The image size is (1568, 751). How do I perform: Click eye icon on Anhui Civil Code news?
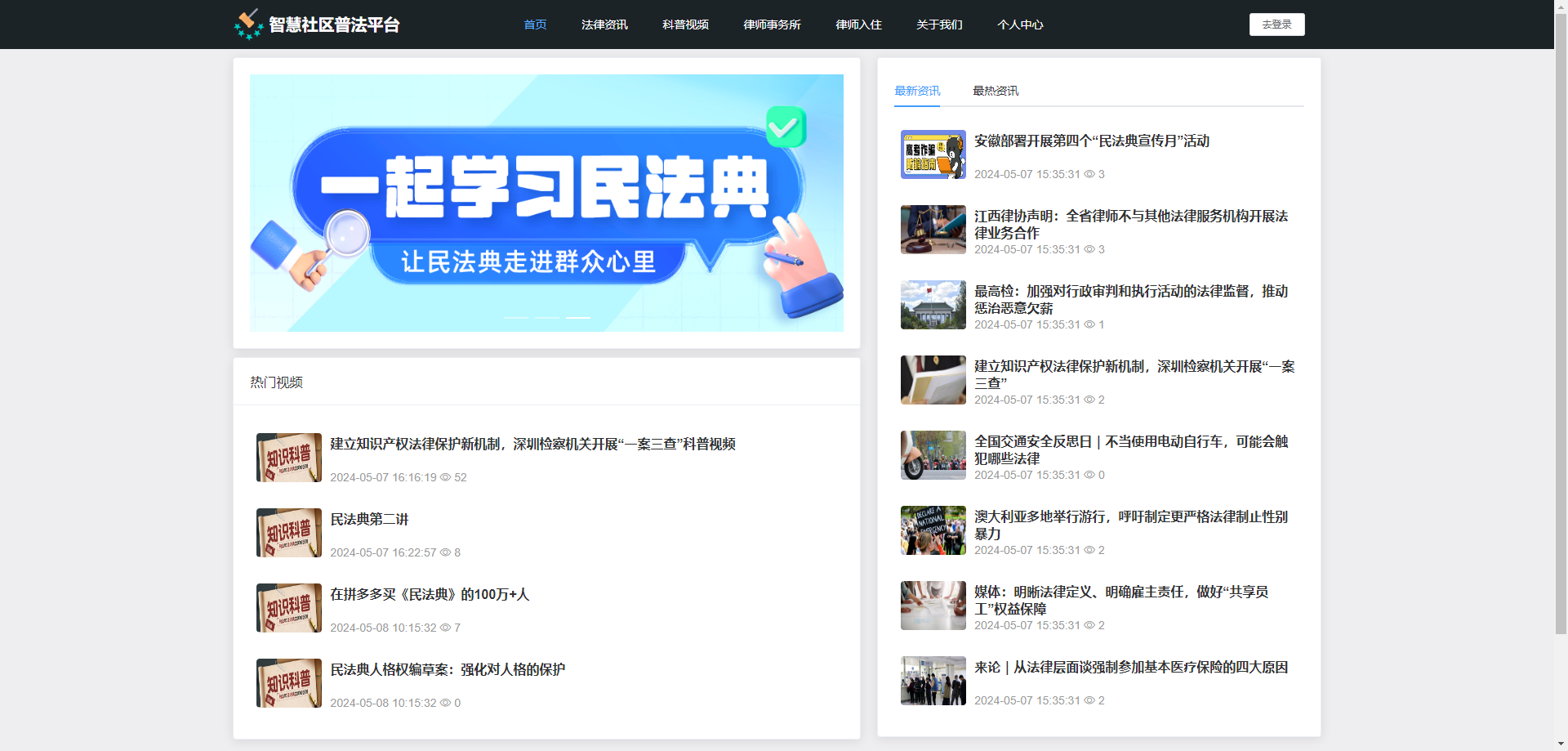(1089, 174)
